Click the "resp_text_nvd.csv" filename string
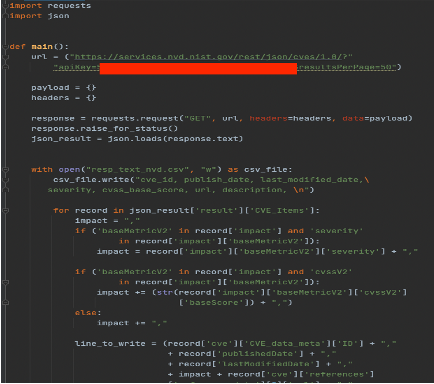 pos(137,170)
